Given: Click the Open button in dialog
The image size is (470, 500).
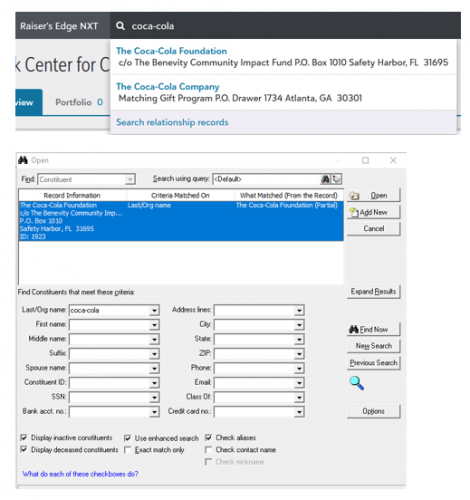Looking at the screenshot, I should click(x=373, y=195).
